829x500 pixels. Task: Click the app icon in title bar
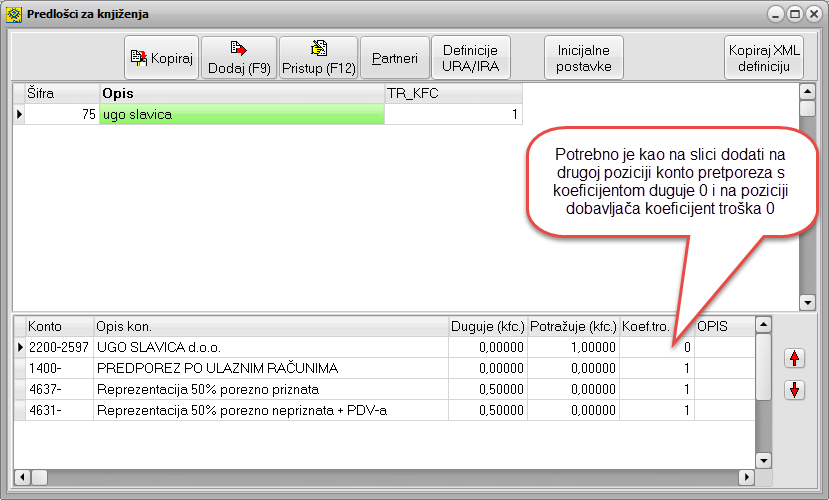click(x=13, y=14)
